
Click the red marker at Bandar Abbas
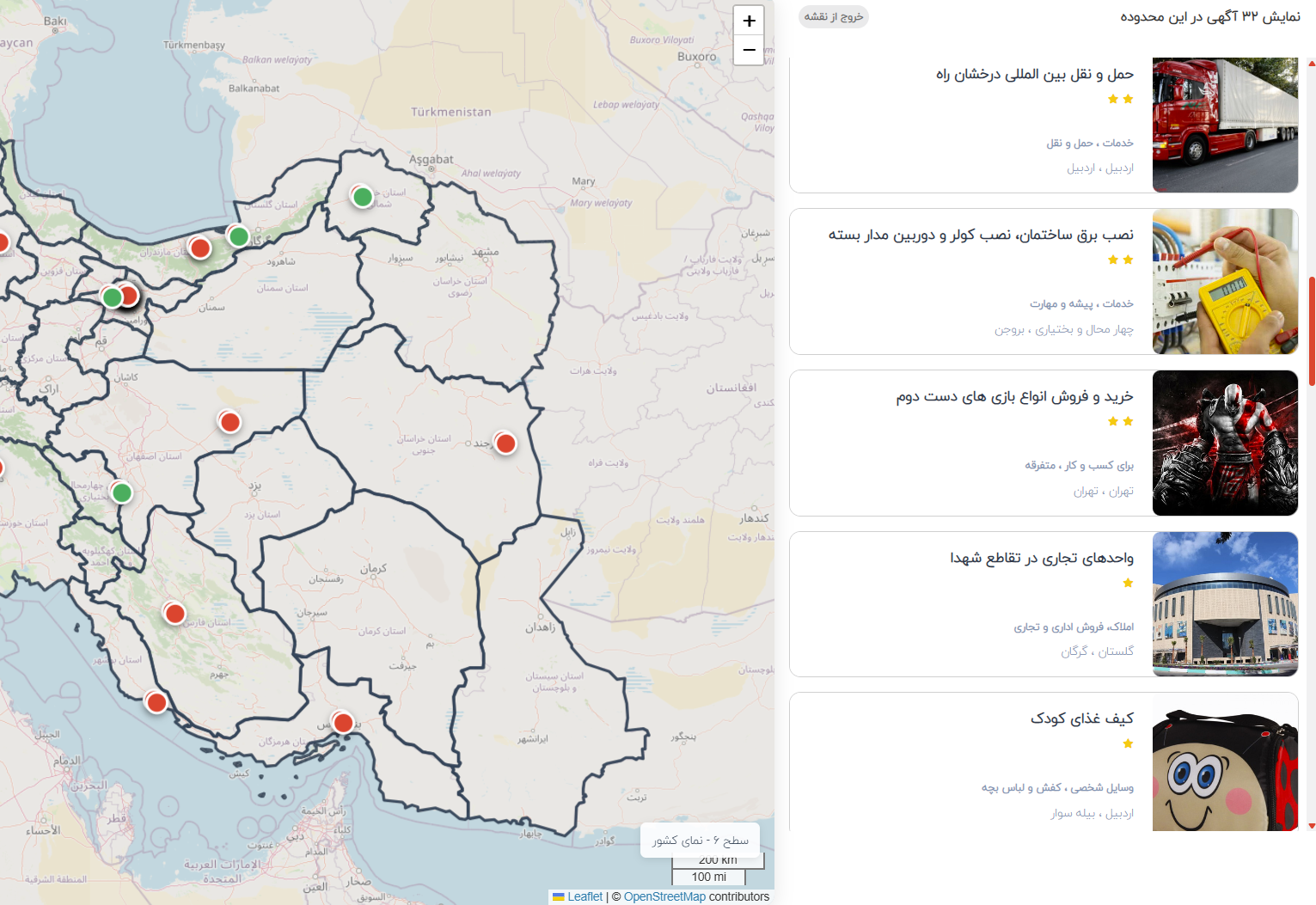click(343, 723)
